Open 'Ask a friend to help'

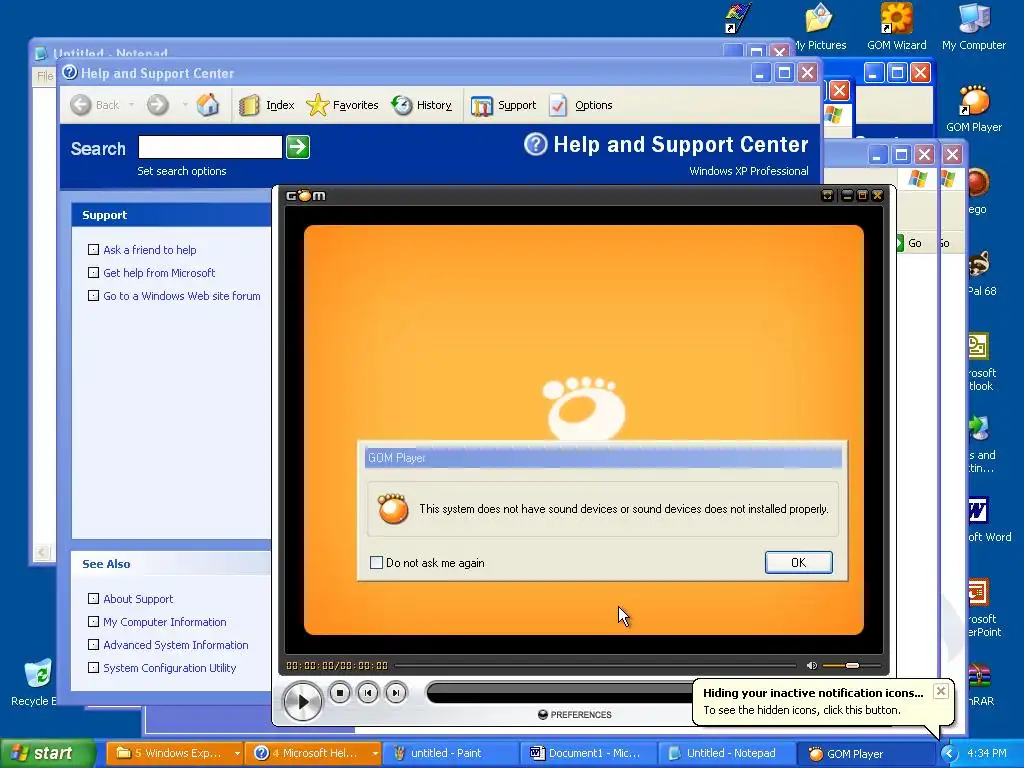[x=150, y=249]
